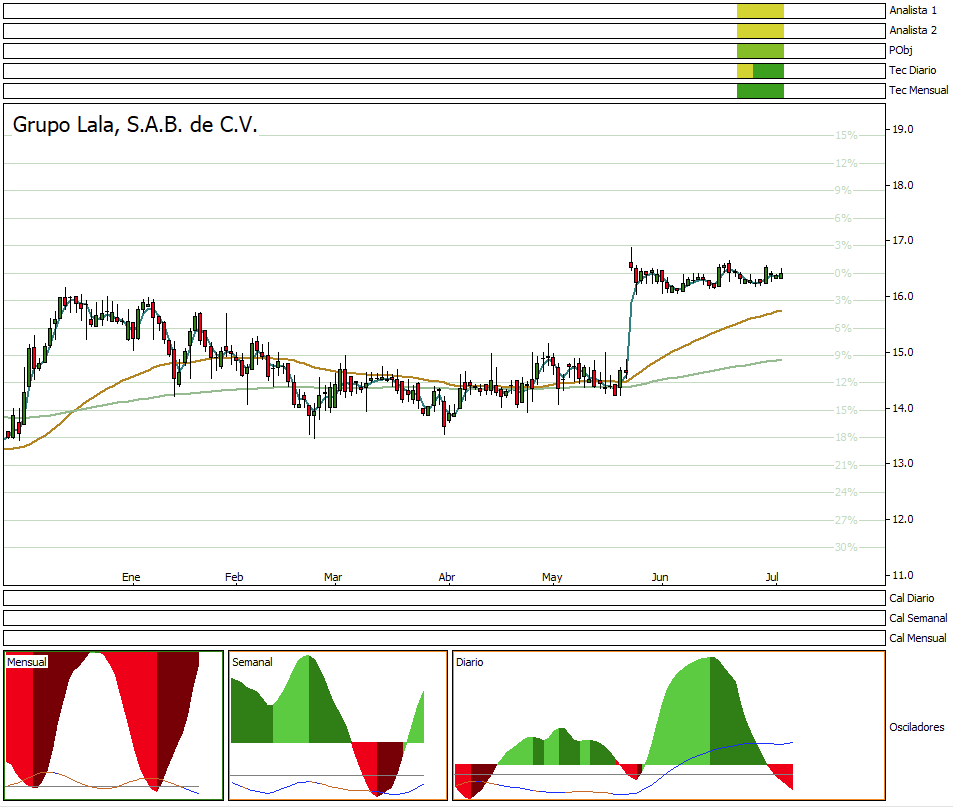Click the Analista 1 label
The width and height of the screenshot is (953, 807).
tap(913, 10)
